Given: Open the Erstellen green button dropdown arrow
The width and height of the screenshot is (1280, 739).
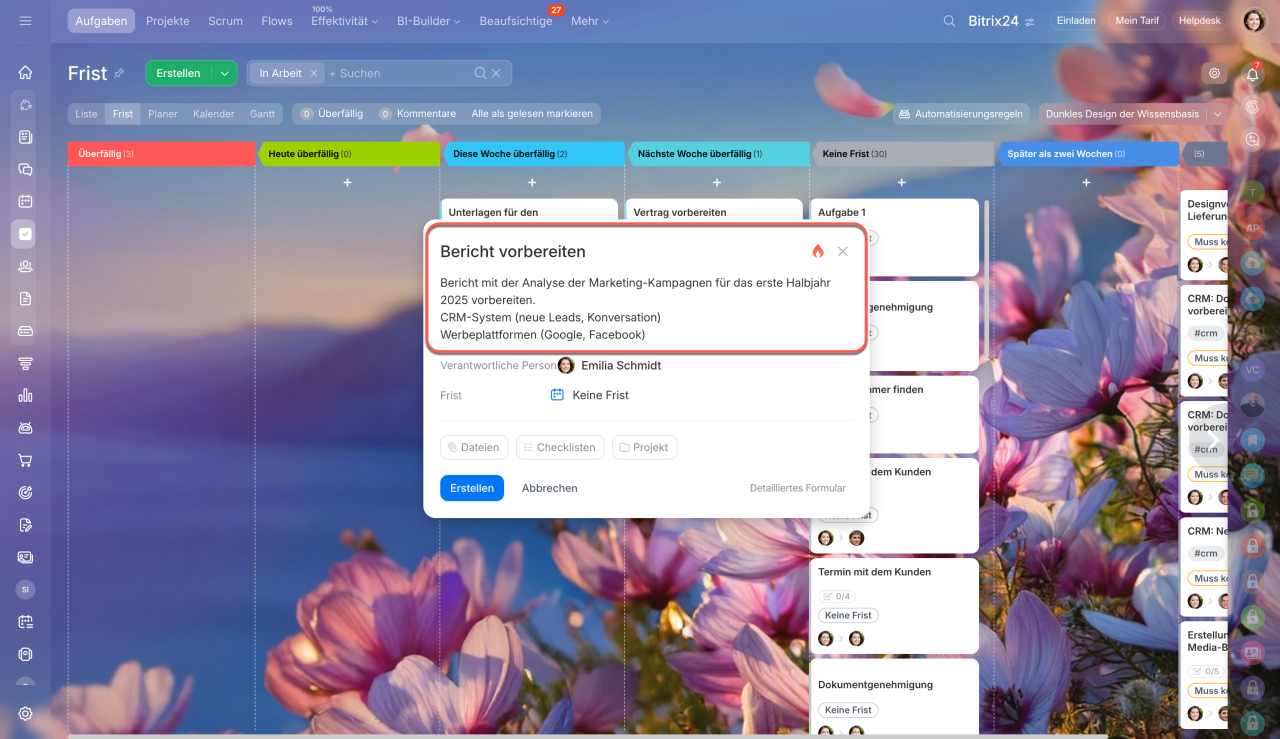Looking at the screenshot, I should pyautogui.click(x=224, y=73).
